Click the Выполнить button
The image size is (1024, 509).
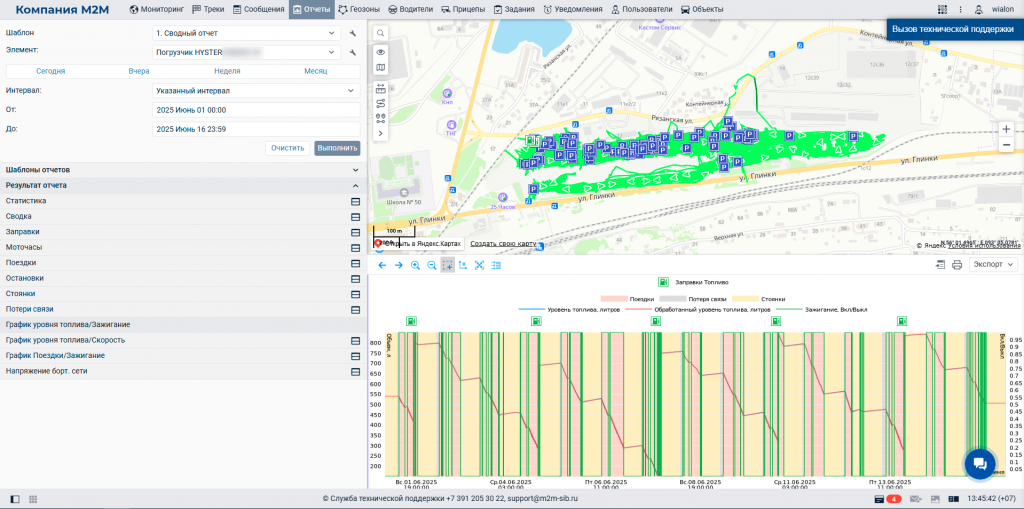(337, 148)
